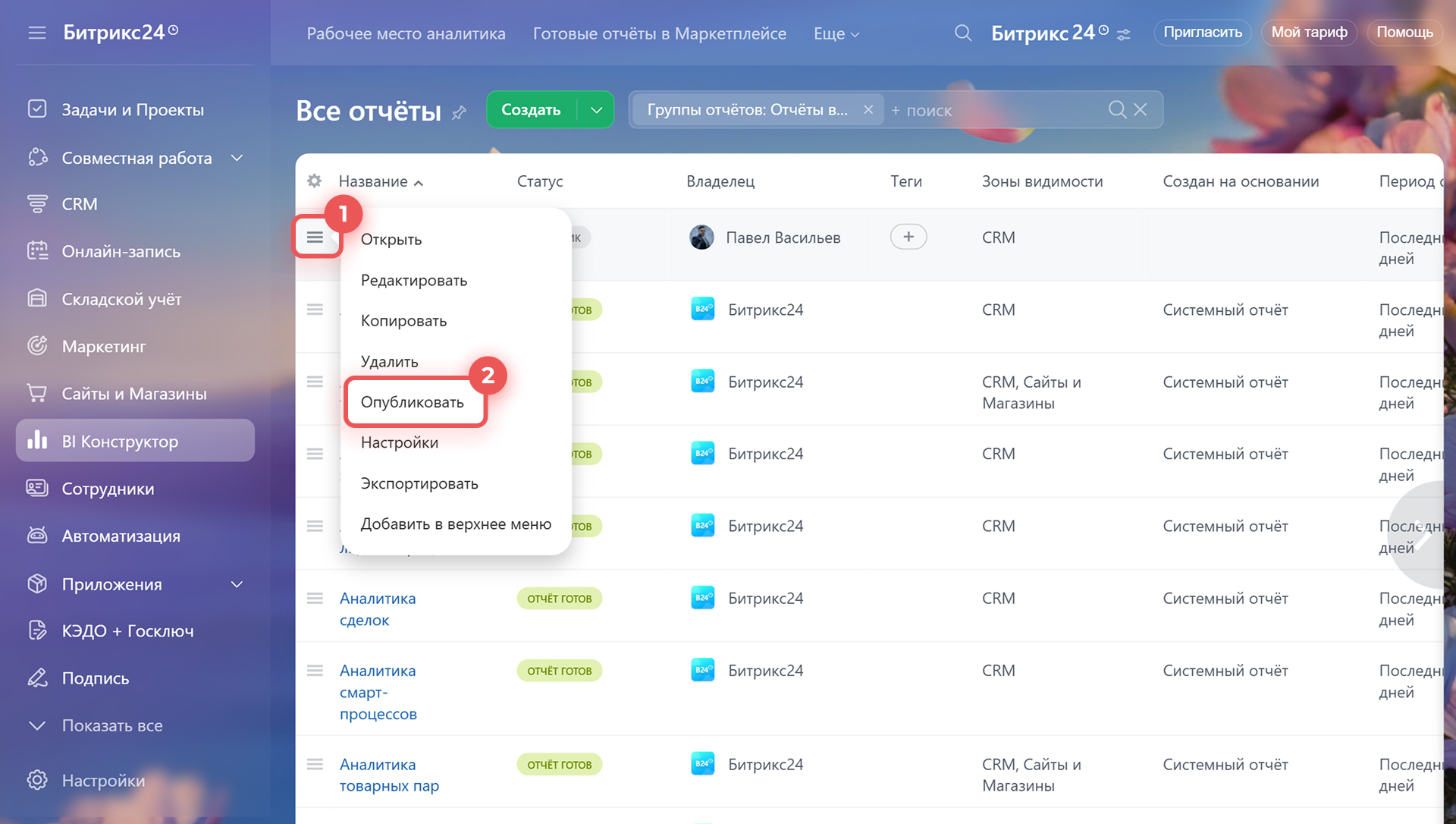Choose Добавить в верхнее меню
This screenshot has width=1456, height=824.
[456, 524]
